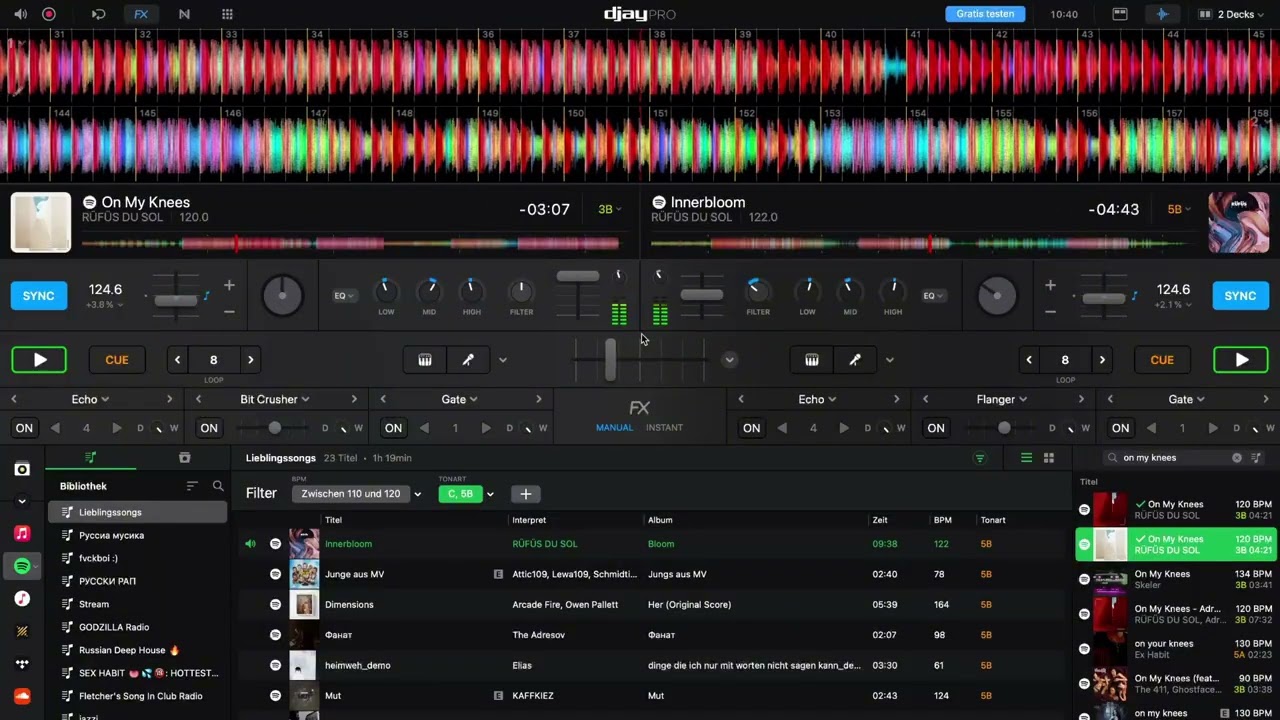The width and height of the screenshot is (1280, 720).
Task: Select the Spotify source icon
Action: [22, 567]
